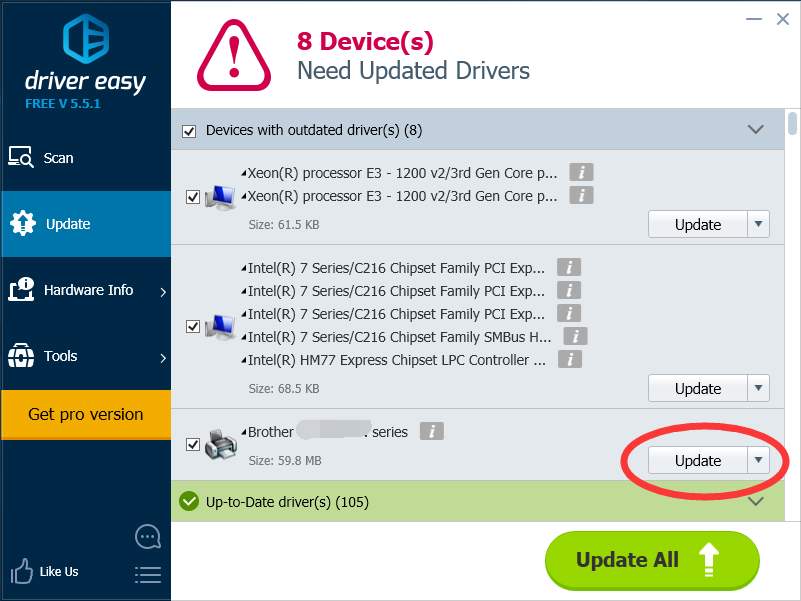
Task: Toggle the Devices with outdated drivers checkbox
Action: pos(189,131)
